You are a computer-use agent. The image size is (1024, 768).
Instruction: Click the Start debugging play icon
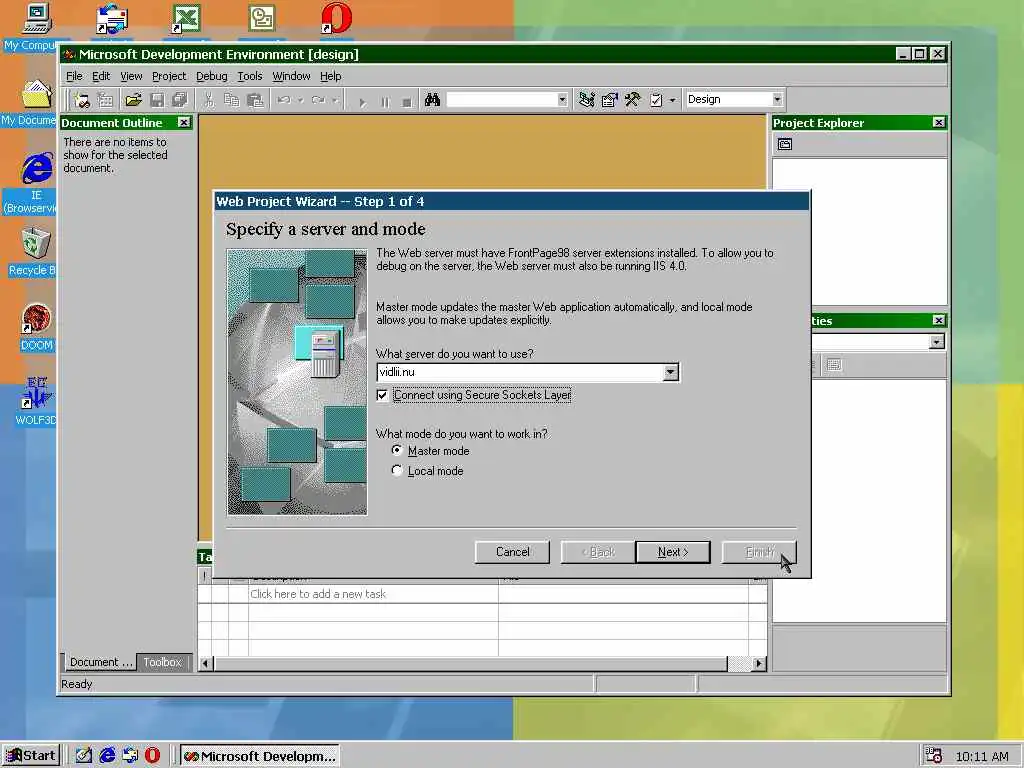(x=362, y=102)
